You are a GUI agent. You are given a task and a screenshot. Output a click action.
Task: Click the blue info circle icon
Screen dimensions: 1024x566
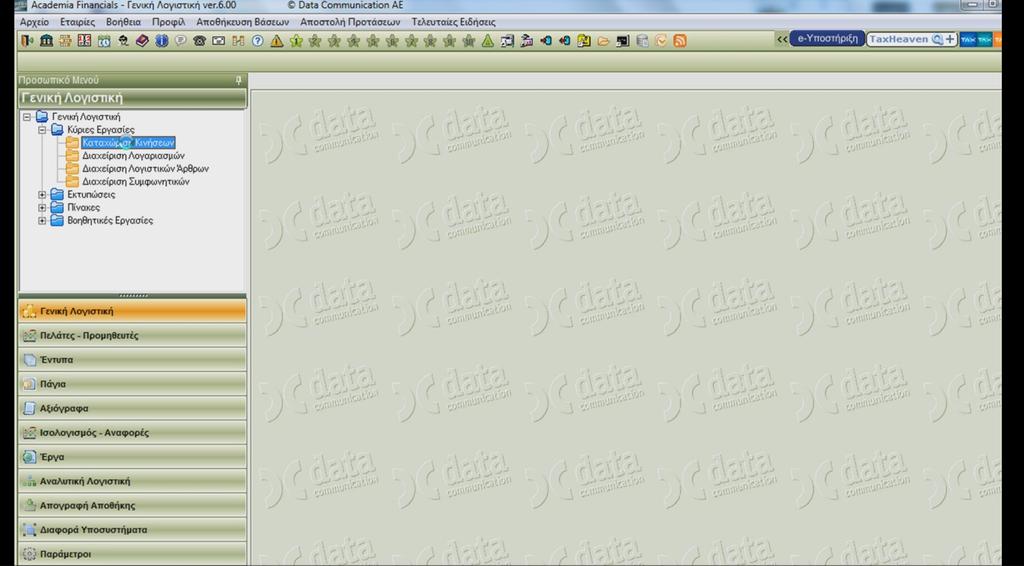click(x=161, y=40)
